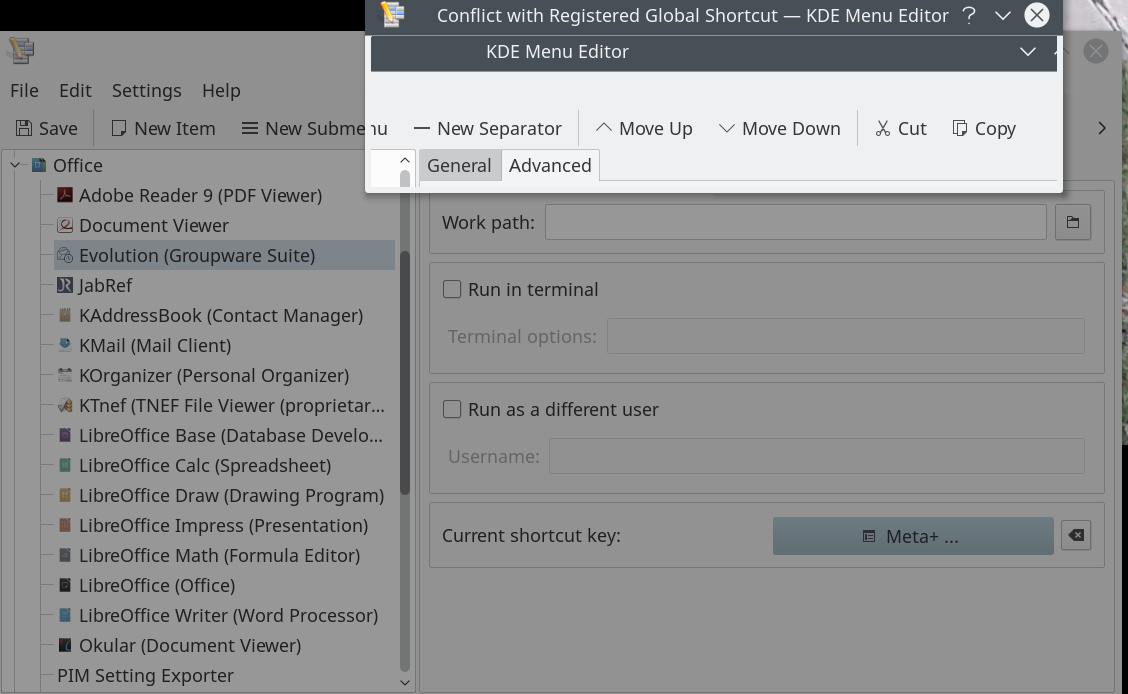Click the Cut scissors button
Screen dimensions: 1128x694
pyautogui.click(x=901, y=128)
